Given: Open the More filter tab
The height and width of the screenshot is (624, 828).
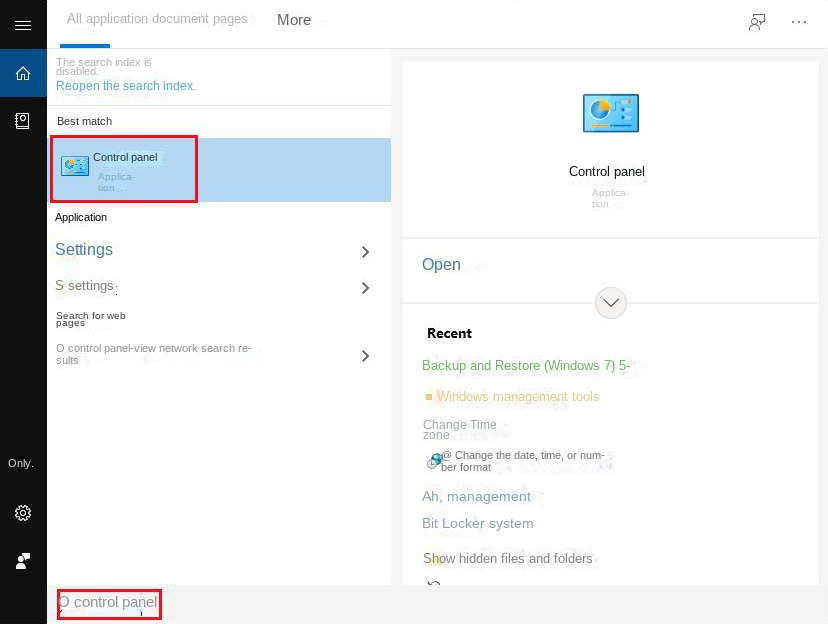Looking at the screenshot, I should (x=294, y=20).
